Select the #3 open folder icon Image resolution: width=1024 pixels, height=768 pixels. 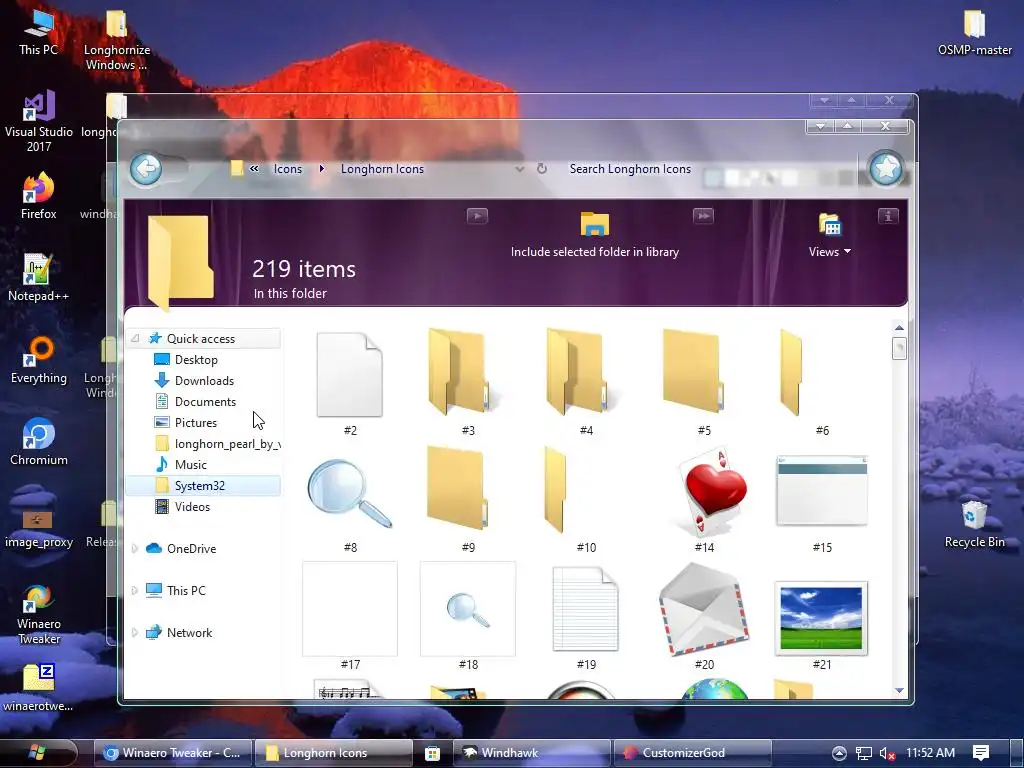coord(464,372)
